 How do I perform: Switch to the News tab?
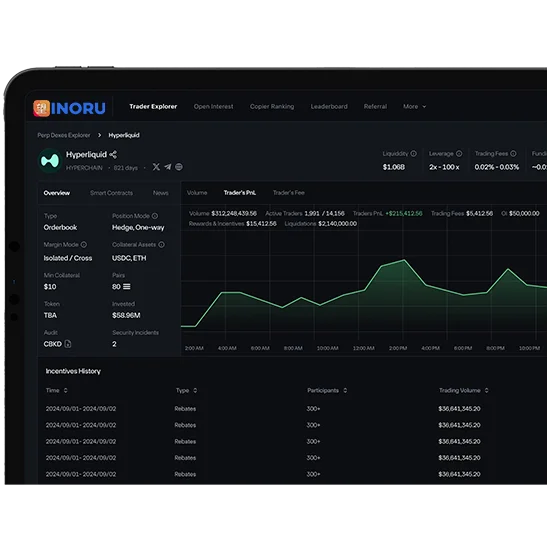[x=161, y=193]
